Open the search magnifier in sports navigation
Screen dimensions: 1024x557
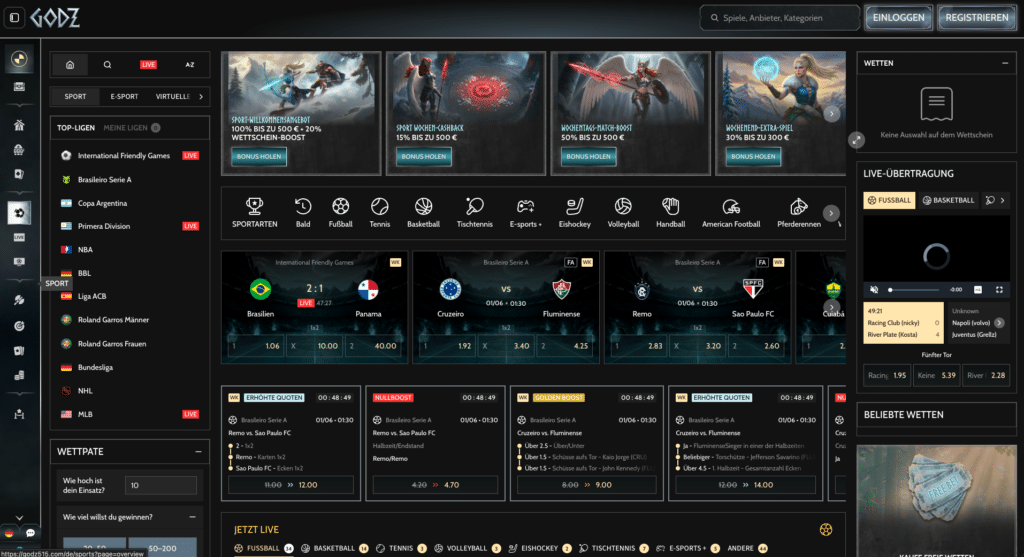point(107,65)
